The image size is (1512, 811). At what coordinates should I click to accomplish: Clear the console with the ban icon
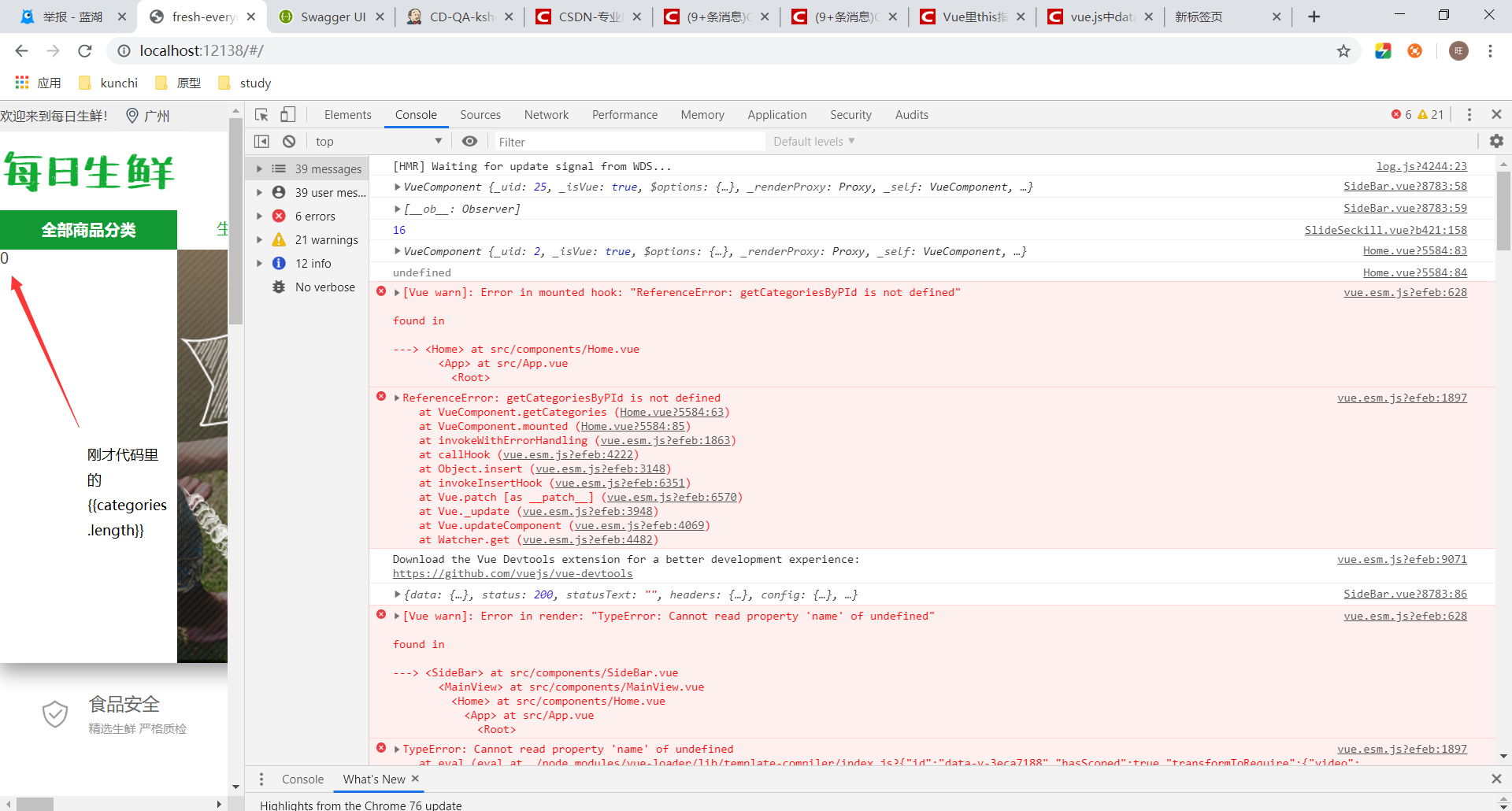click(x=289, y=142)
